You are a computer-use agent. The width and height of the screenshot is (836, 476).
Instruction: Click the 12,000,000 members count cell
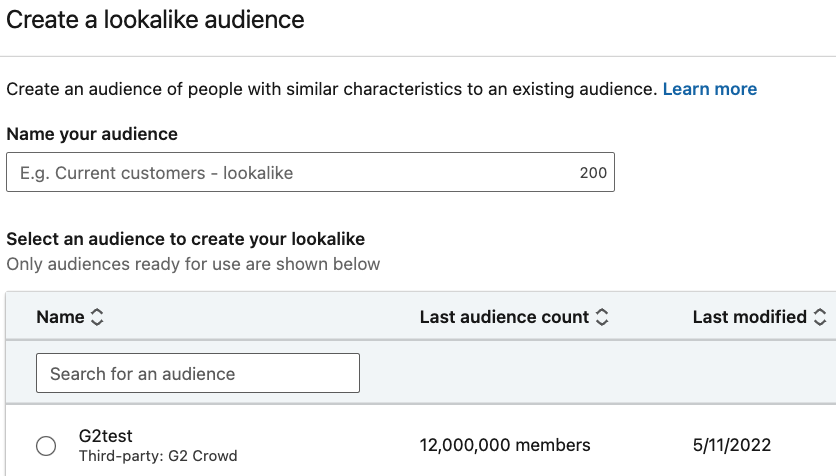pos(505,445)
